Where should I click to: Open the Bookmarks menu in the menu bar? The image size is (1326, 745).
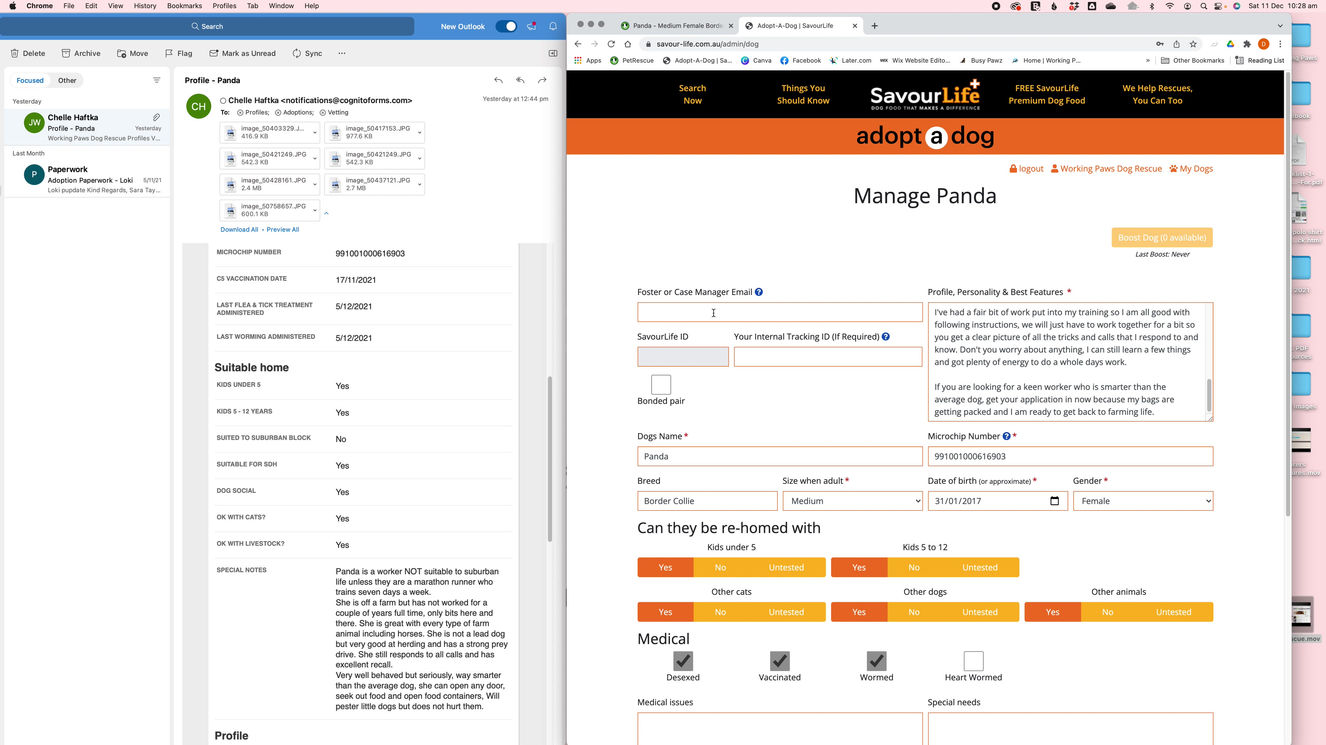coord(184,6)
